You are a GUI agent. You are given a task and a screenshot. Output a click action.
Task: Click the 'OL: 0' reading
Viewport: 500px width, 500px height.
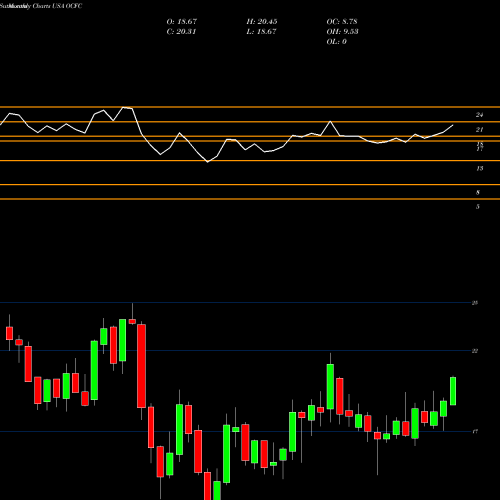(x=336, y=42)
